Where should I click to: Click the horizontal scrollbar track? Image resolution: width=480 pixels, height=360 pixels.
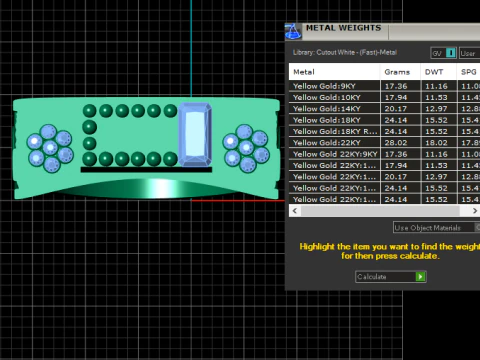pyautogui.click(x=380, y=211)
